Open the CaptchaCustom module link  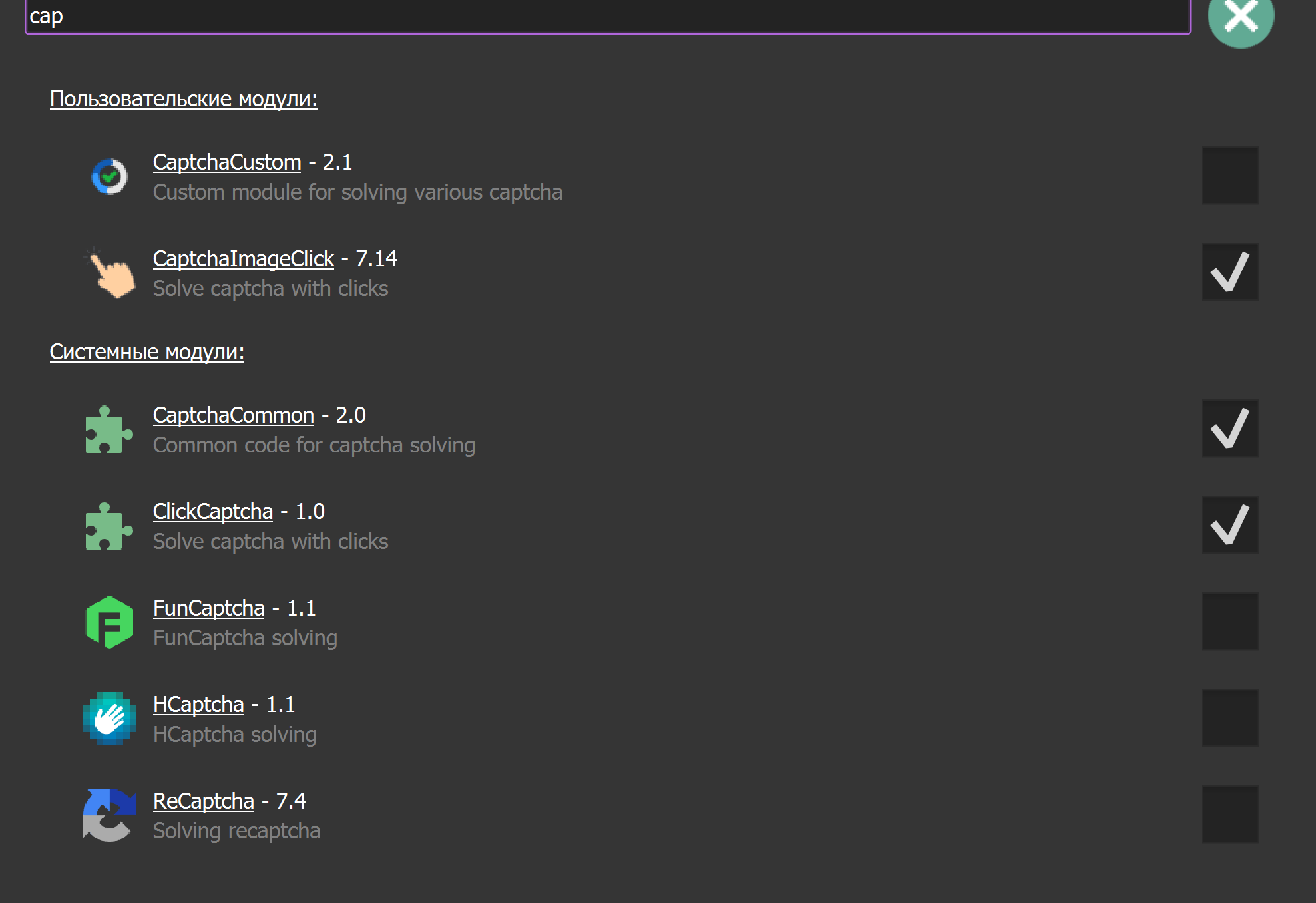click(226, 162)
